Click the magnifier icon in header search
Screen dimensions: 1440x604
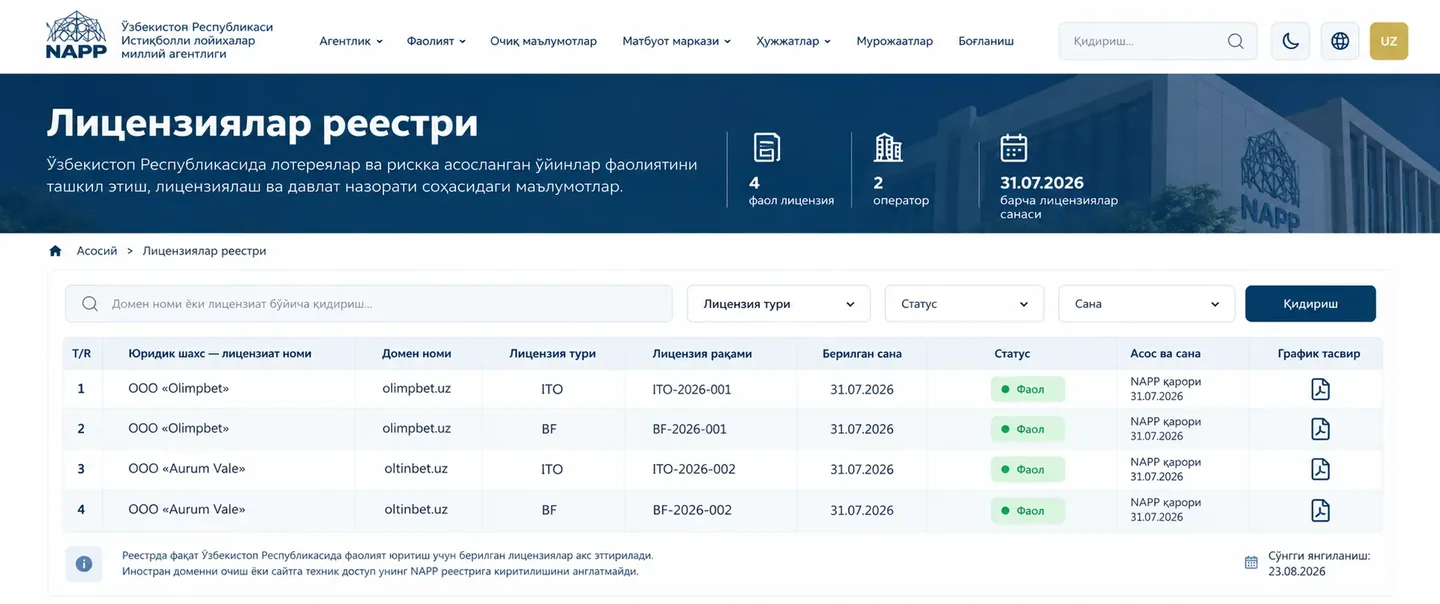point(1236,41)
